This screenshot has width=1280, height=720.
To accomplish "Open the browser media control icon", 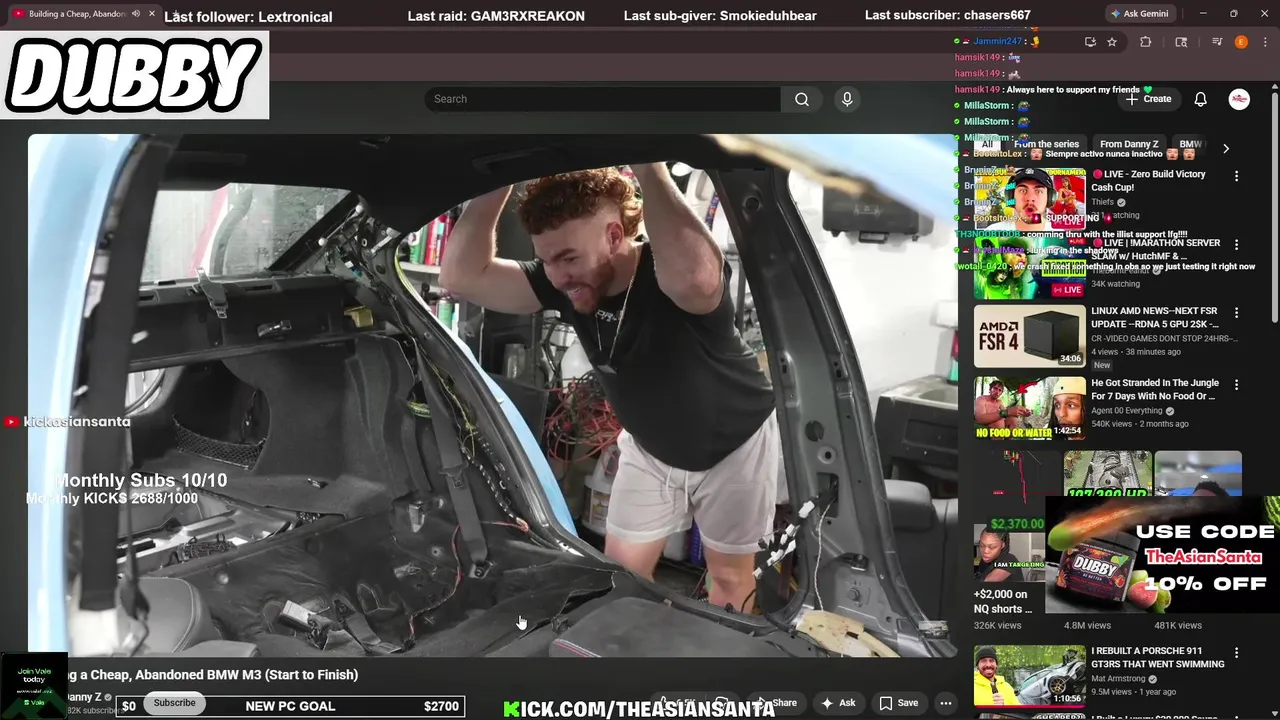I will click(x=1217, y=42).
